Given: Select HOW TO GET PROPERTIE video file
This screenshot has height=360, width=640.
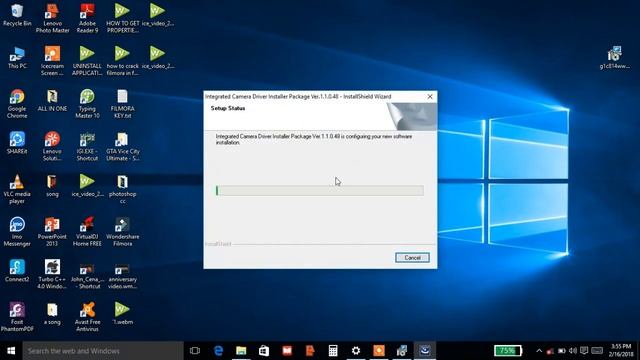Looking at the screenshot, I should (122, 18).
